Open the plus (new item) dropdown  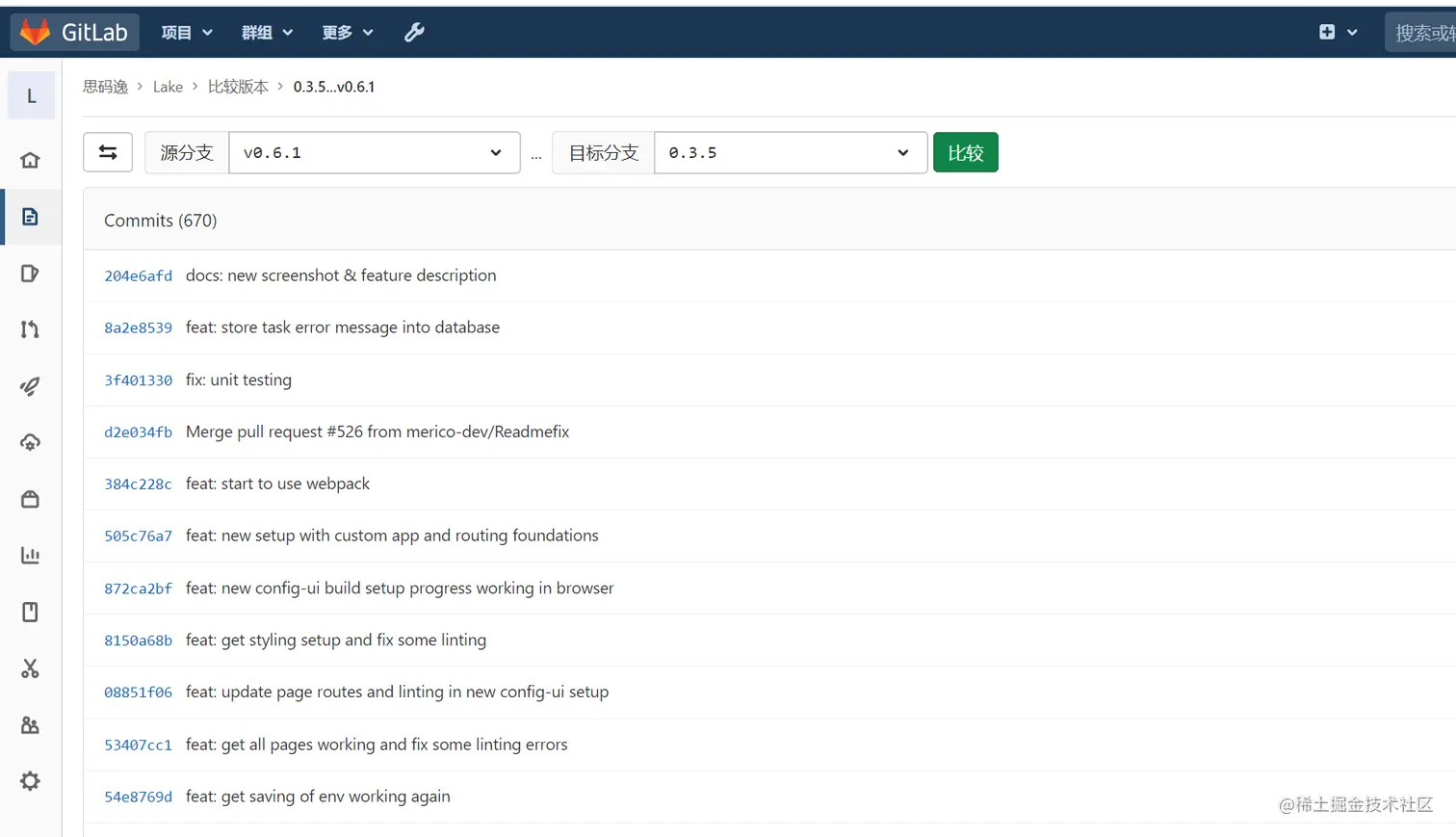1339,32
